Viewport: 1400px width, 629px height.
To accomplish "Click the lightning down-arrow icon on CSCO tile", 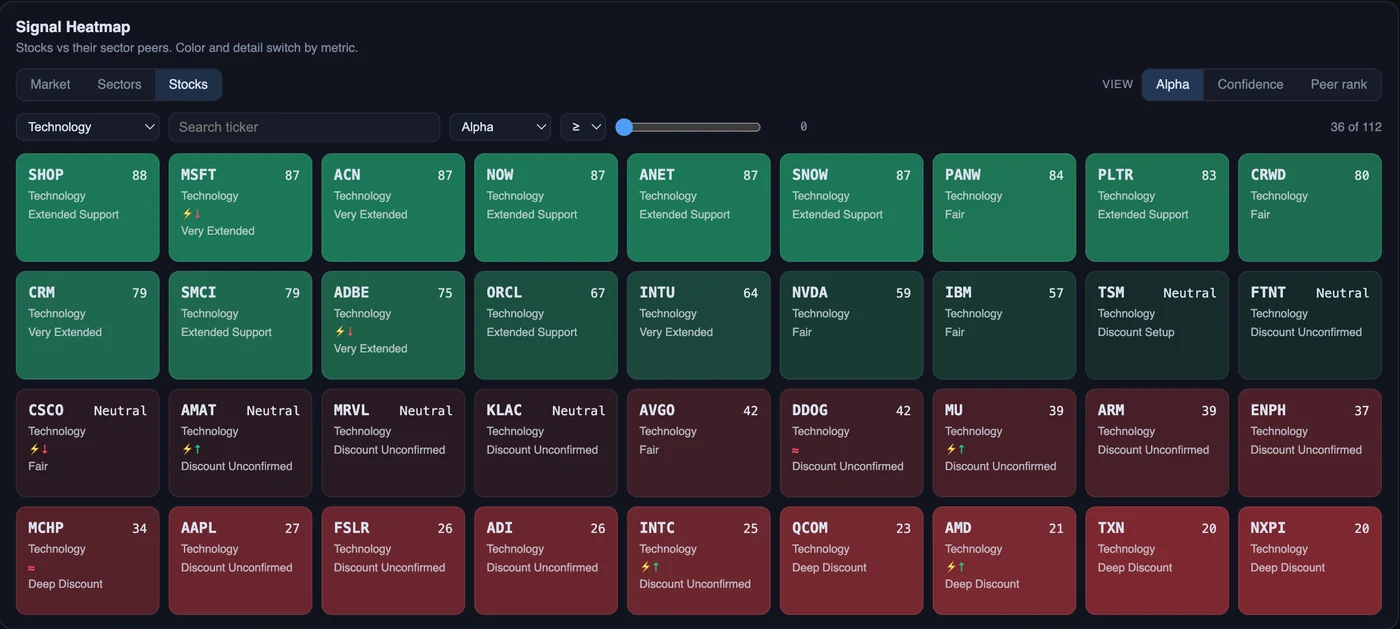I will pos(38,449).
